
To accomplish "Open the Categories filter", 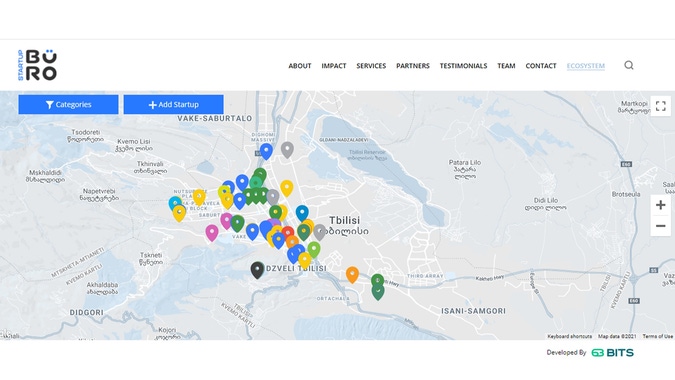I will [68, 105].
